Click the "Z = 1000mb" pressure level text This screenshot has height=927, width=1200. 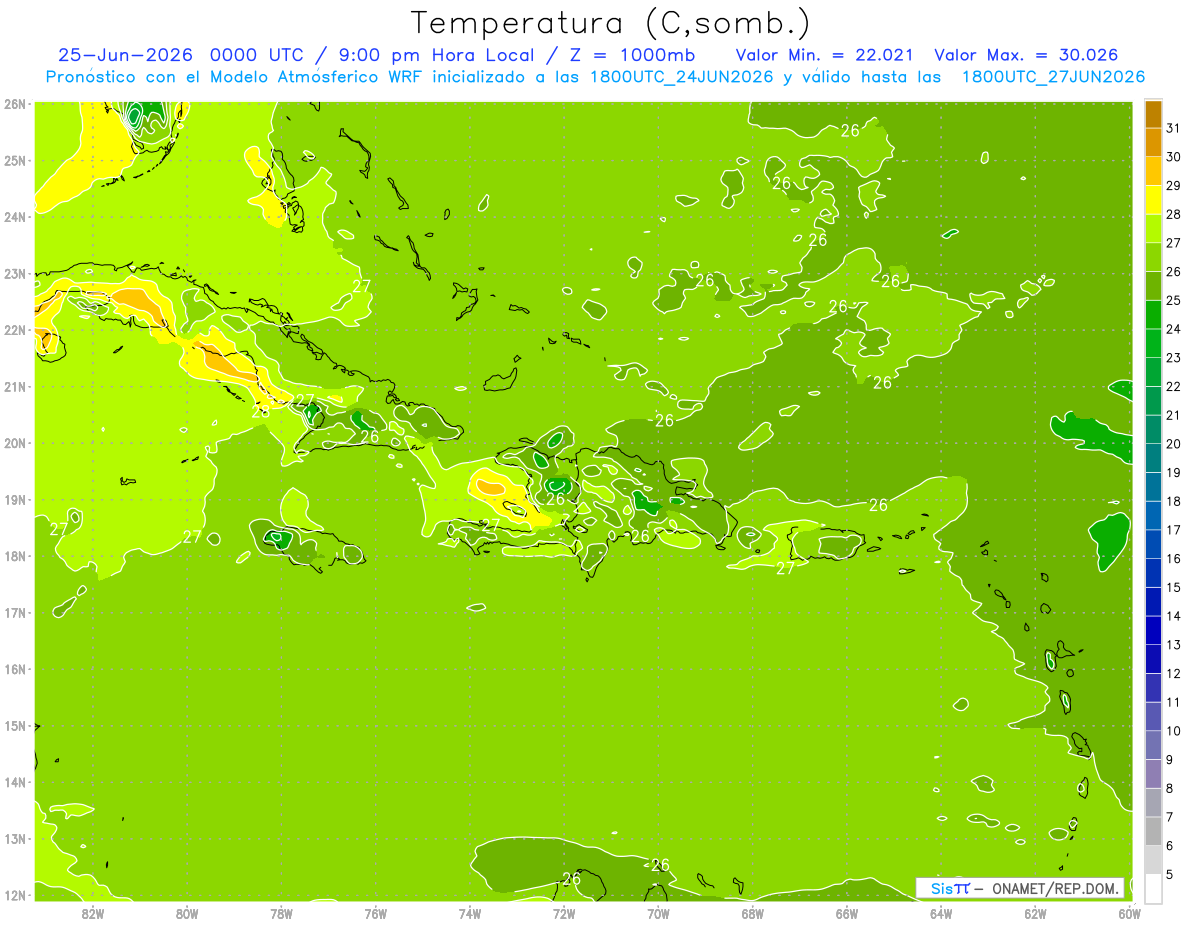point(632,55)
